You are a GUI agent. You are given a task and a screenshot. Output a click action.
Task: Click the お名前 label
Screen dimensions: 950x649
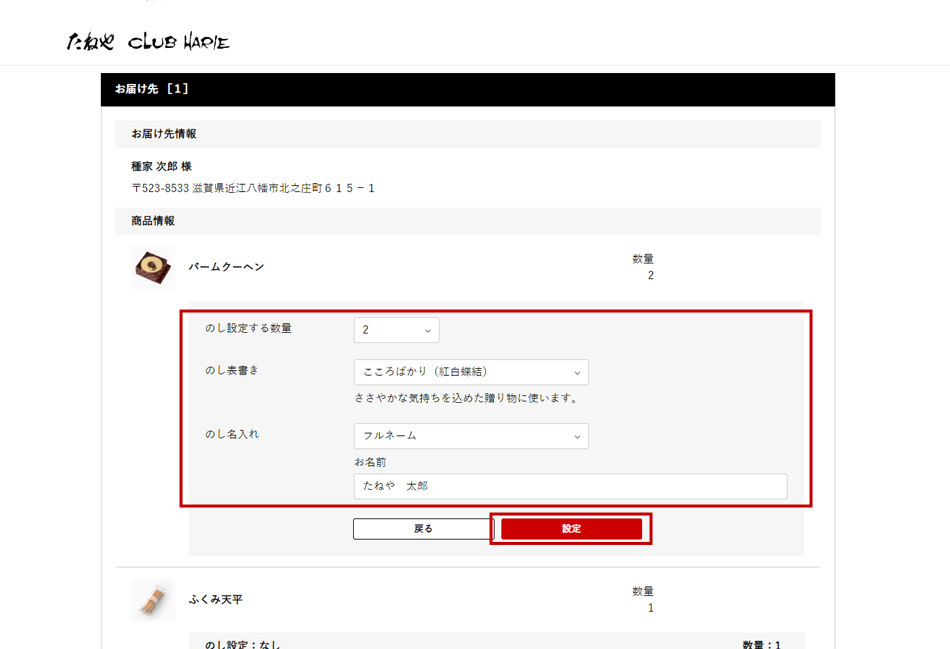(370, 462)
